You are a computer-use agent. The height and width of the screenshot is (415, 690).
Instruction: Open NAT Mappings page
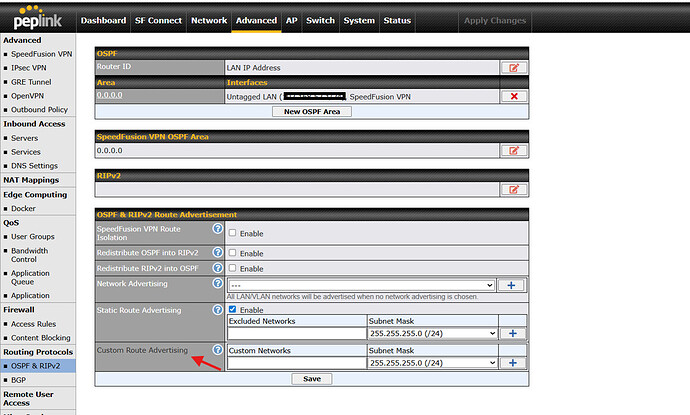[x=31, y=180]
